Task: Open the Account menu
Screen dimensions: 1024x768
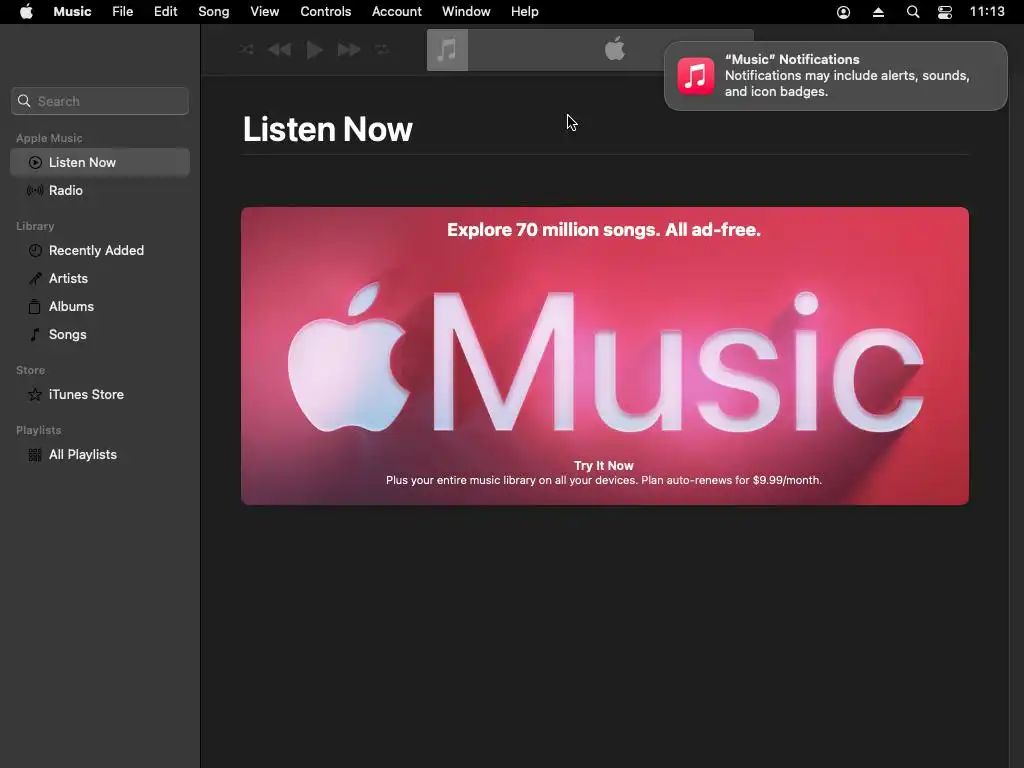Action: tap(397, 12)
